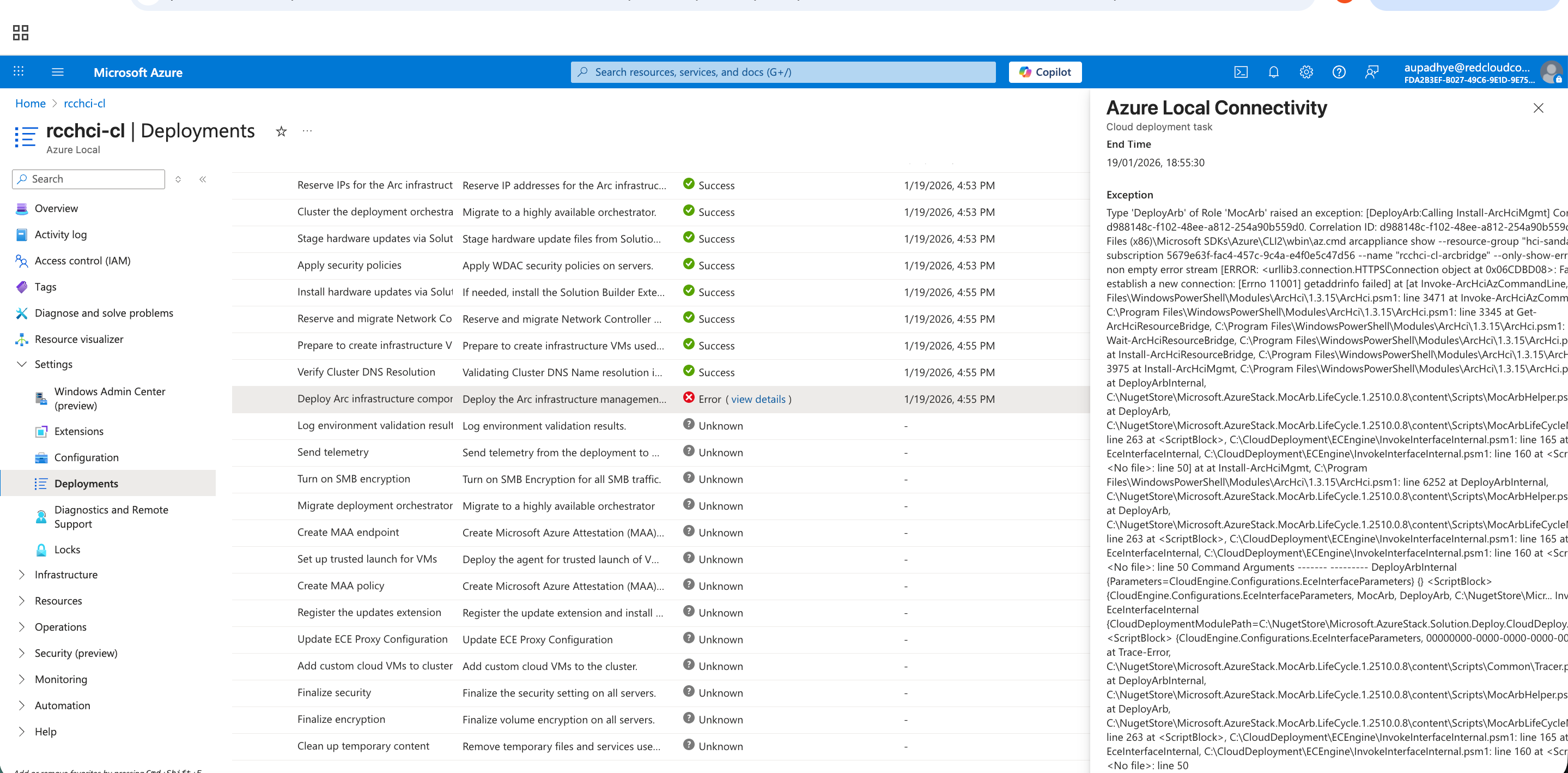The height and width of the screenshot is (773, 1568).
Task: Open the Deployments menu item
Action: point(86,483)
